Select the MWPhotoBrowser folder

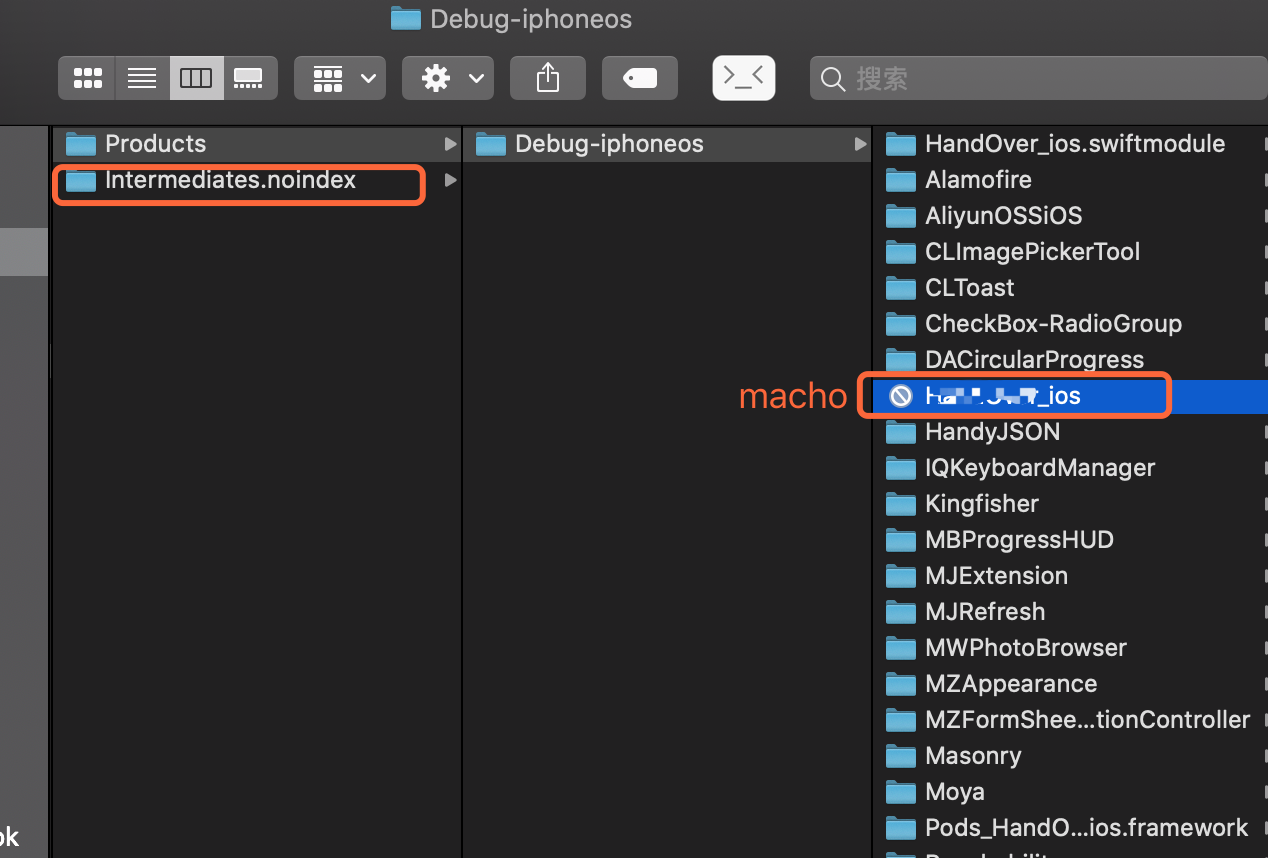[x=1070, y=648]
